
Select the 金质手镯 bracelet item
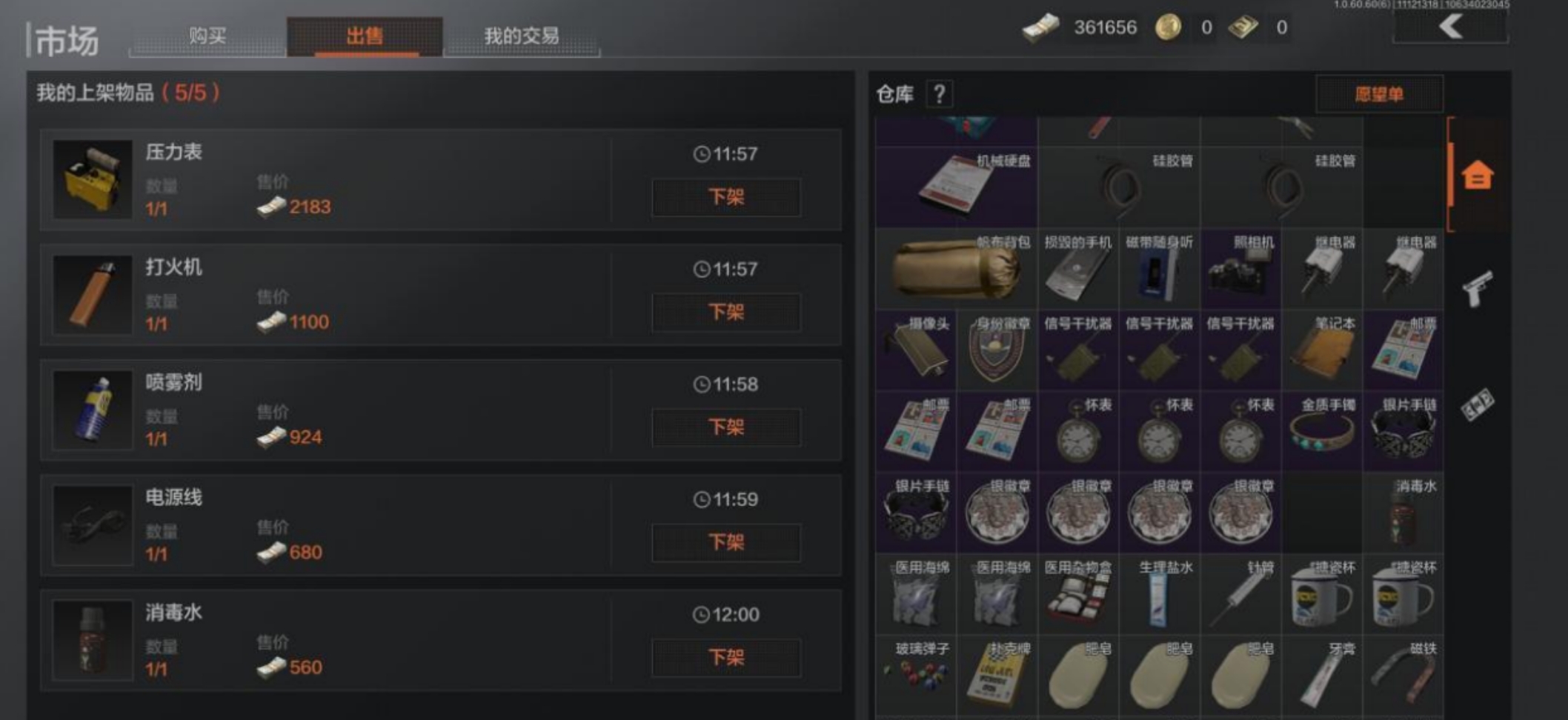[1323, 431]
